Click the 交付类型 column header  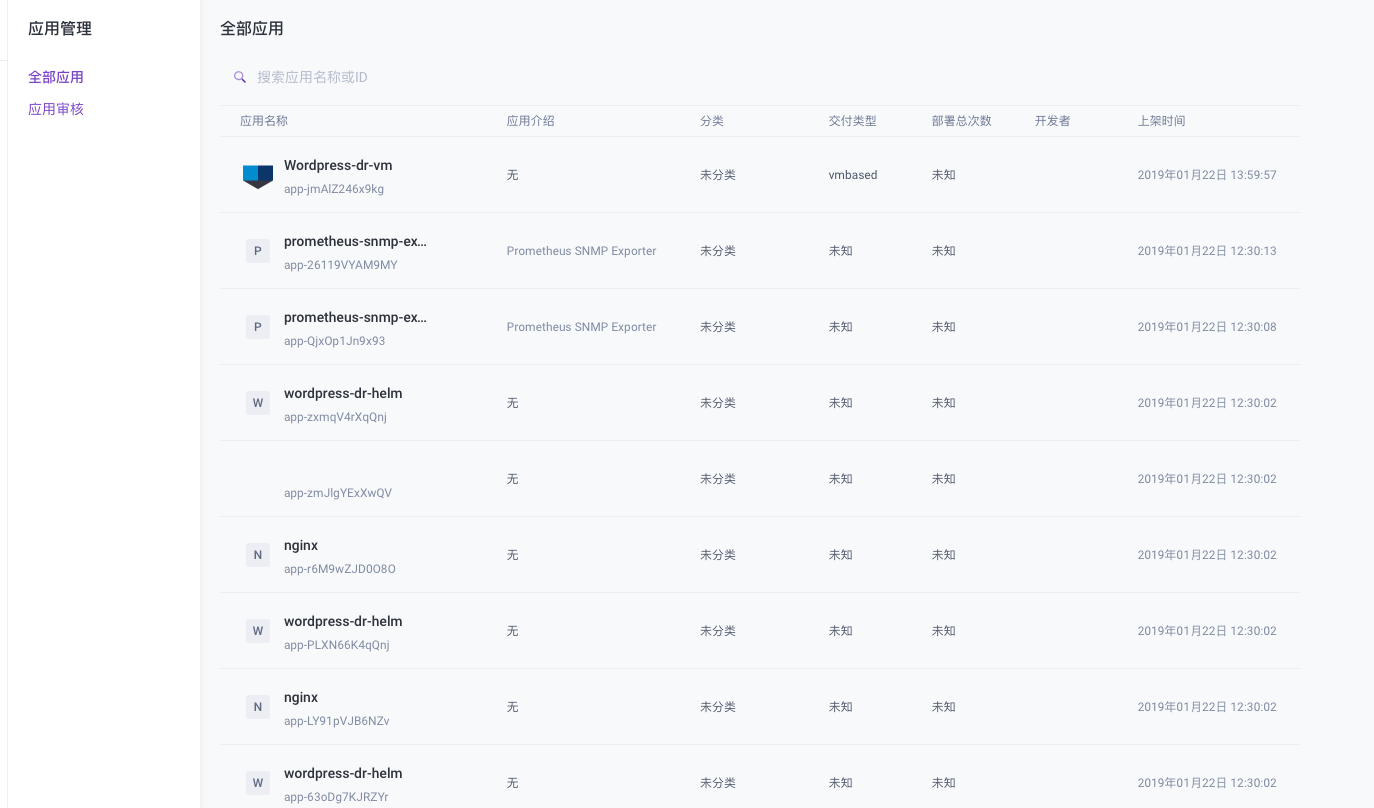click(853, 121)
